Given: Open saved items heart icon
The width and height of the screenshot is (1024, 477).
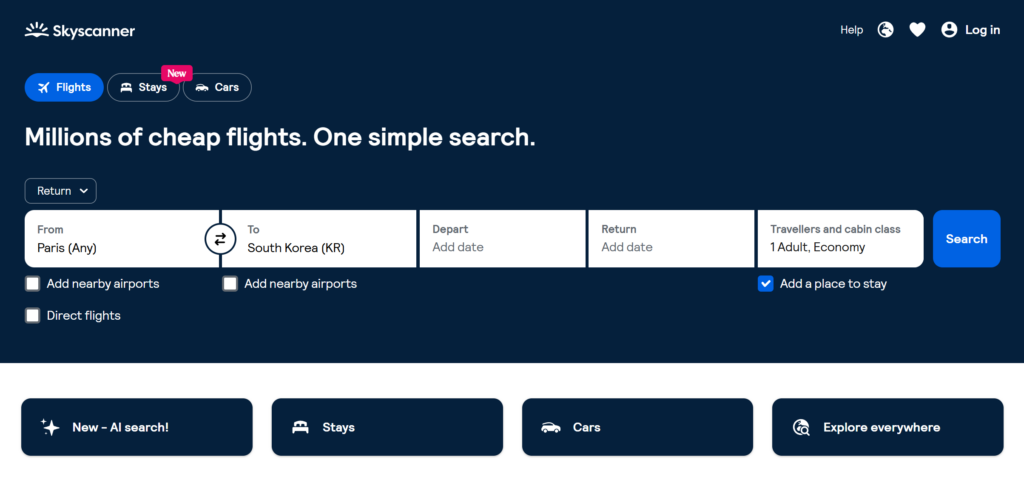Looking at the screenshot, I should (918, 29).
